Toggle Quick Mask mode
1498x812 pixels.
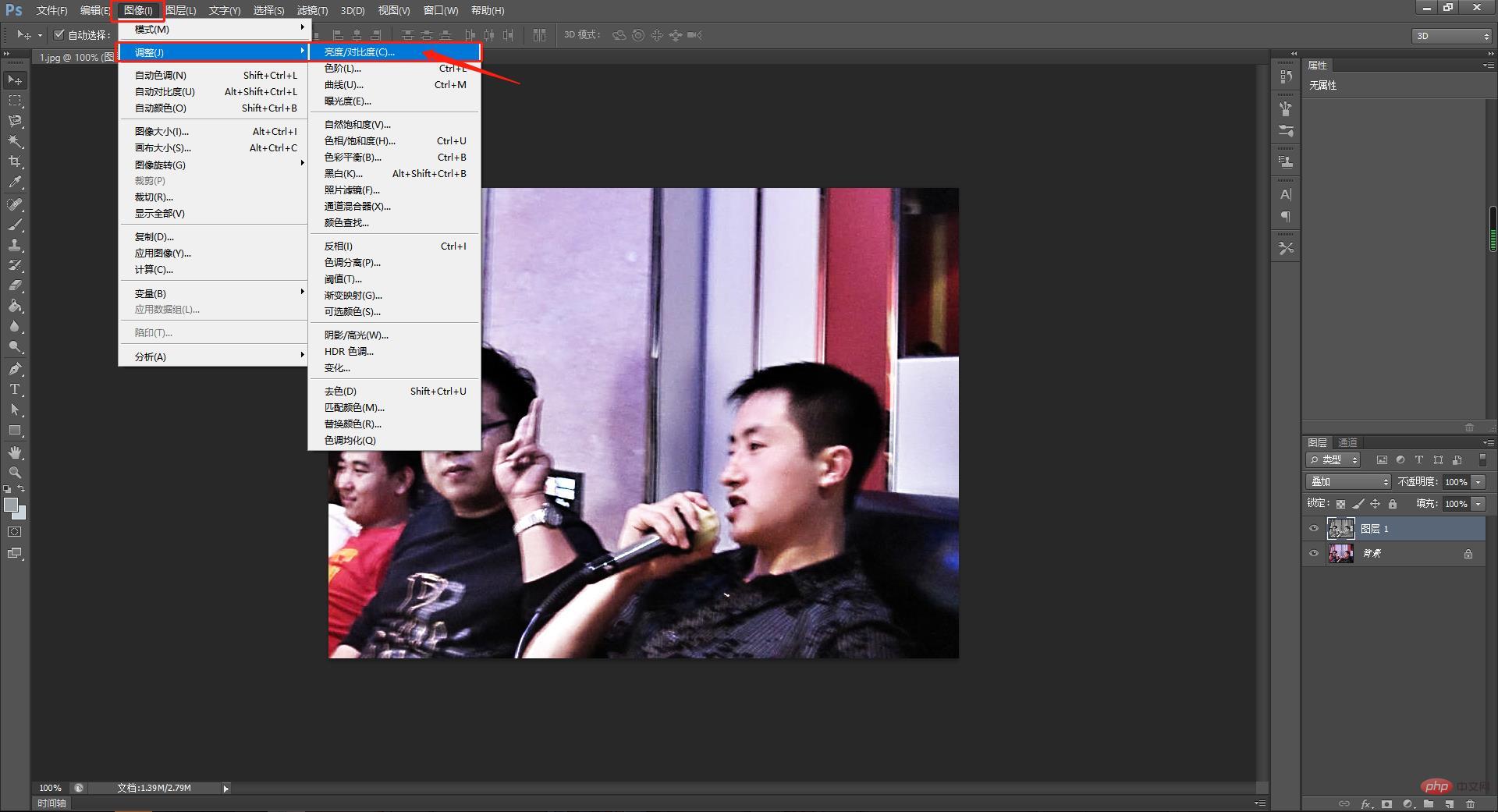(x=15, y=532)
